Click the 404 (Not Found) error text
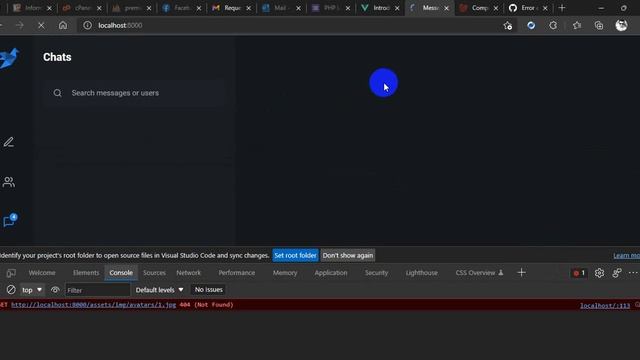Image resolution: width=640 pixels, height=360 pixels. [206, 305]
